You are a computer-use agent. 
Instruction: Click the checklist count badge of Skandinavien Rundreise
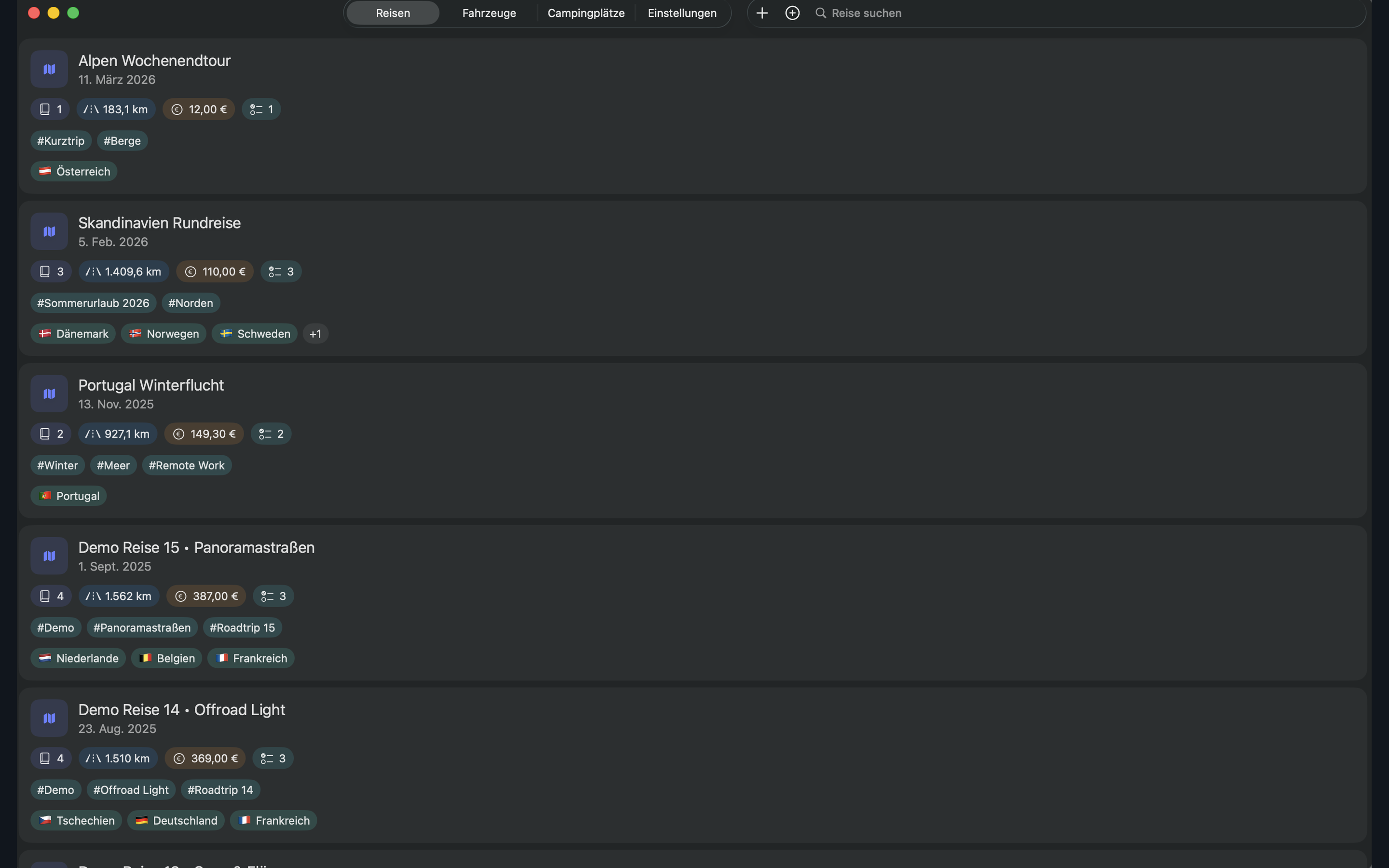point(281,271)
